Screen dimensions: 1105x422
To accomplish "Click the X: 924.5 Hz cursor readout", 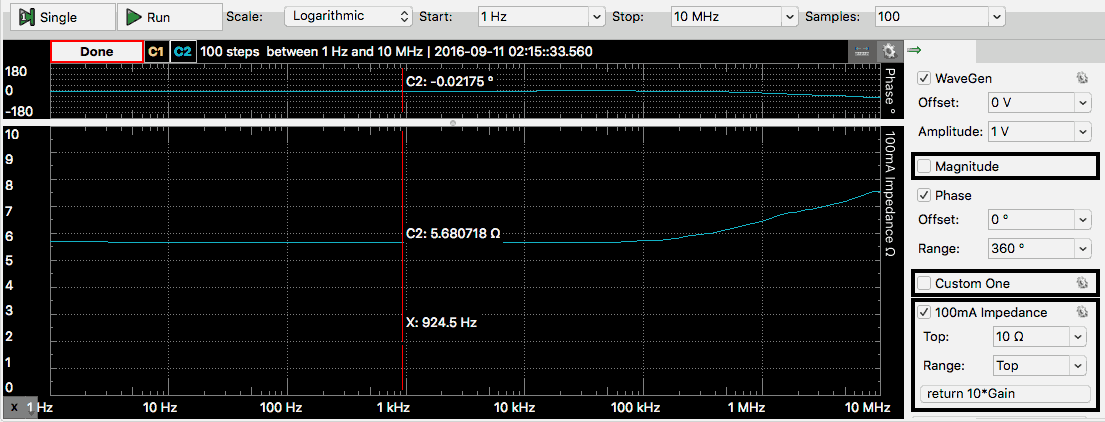I will tap(442, 323).
